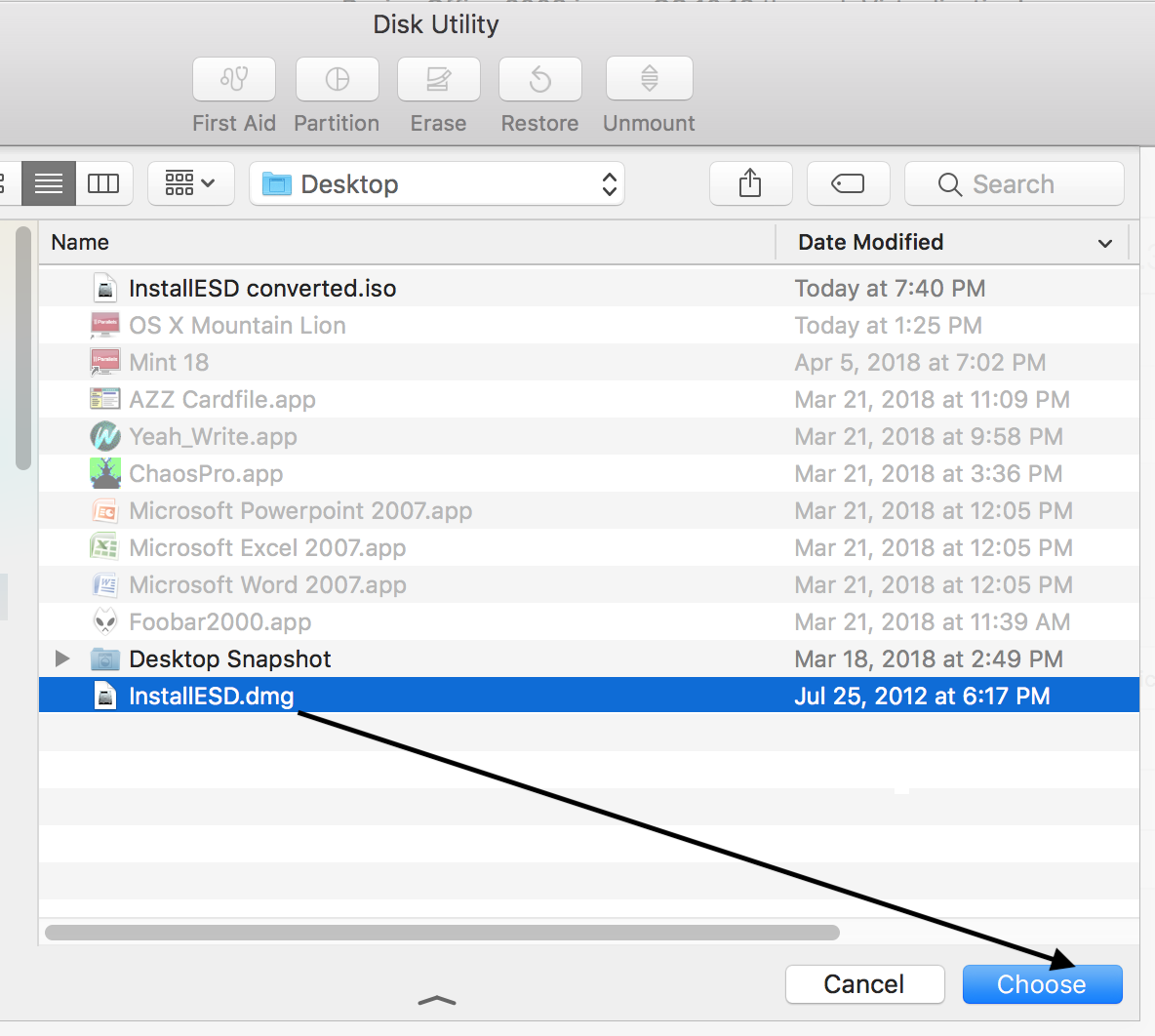Click the Search field
The width and height of the screenshot is (1155, 1036).
coord(1015,183)
